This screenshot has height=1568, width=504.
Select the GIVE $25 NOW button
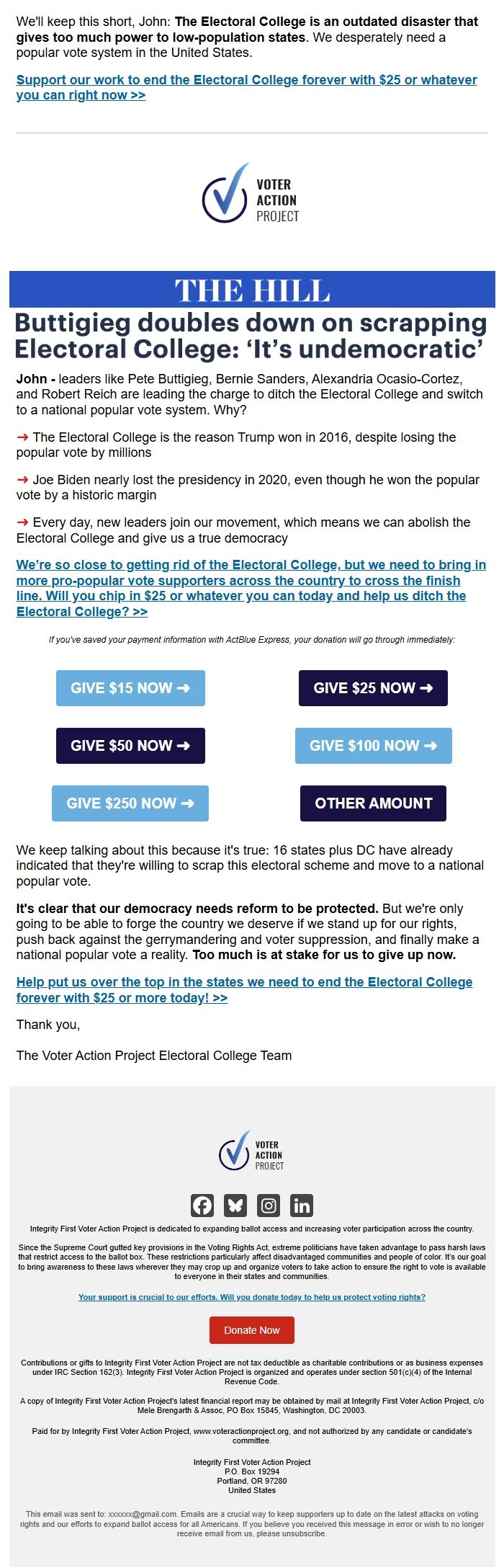[373, 688]
